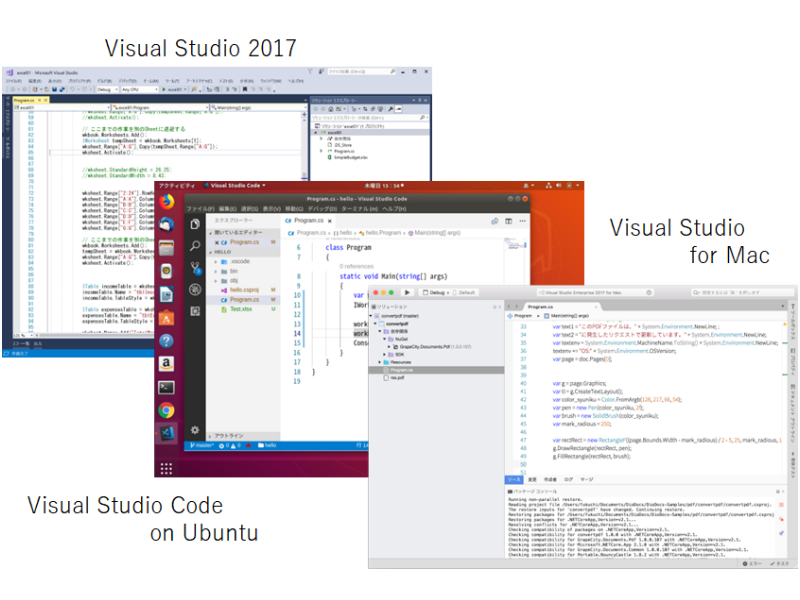Expand SDK folder in VS for Mac solution

[384, 354]
